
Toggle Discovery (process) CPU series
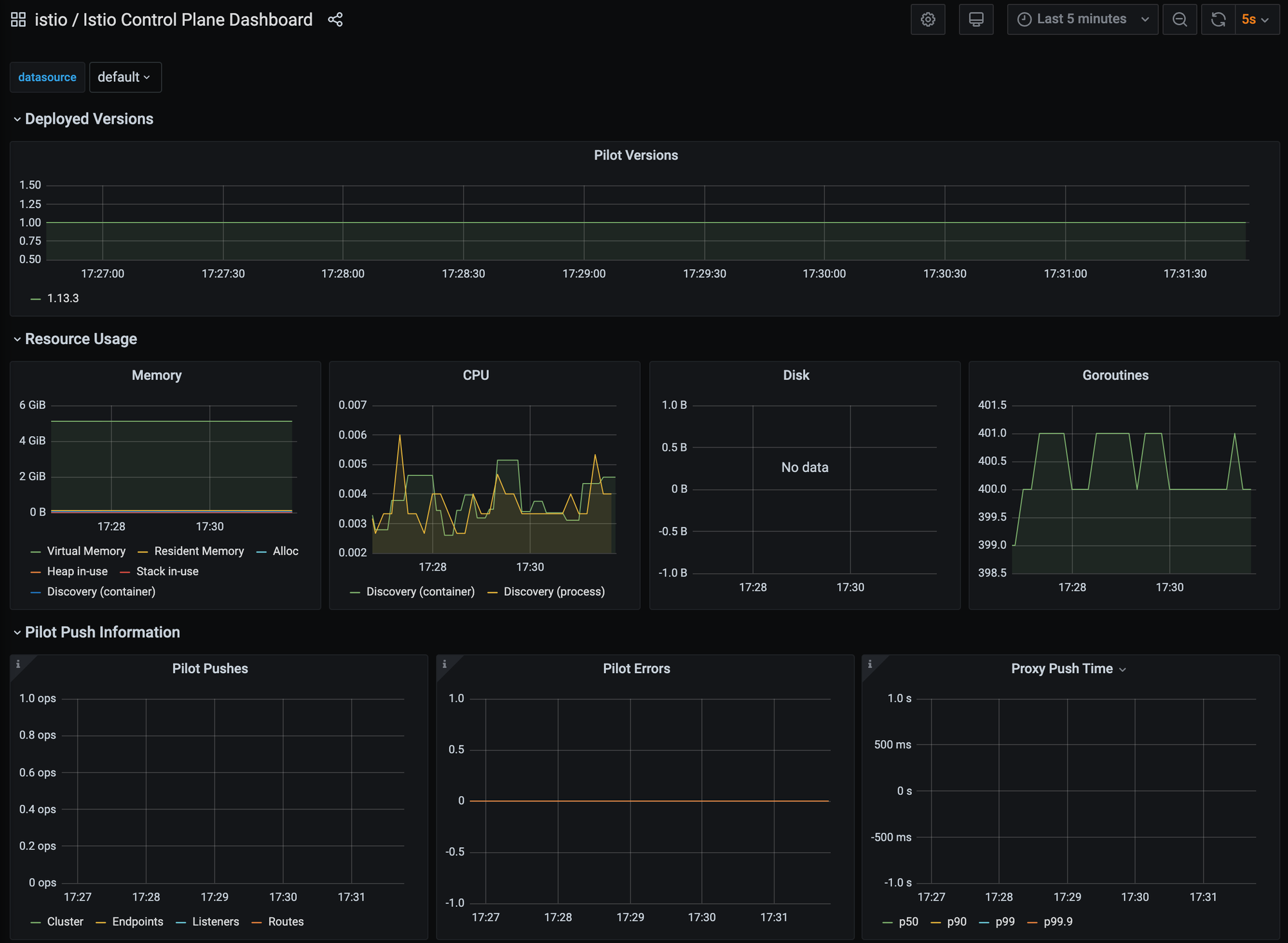tap(554, 592)
